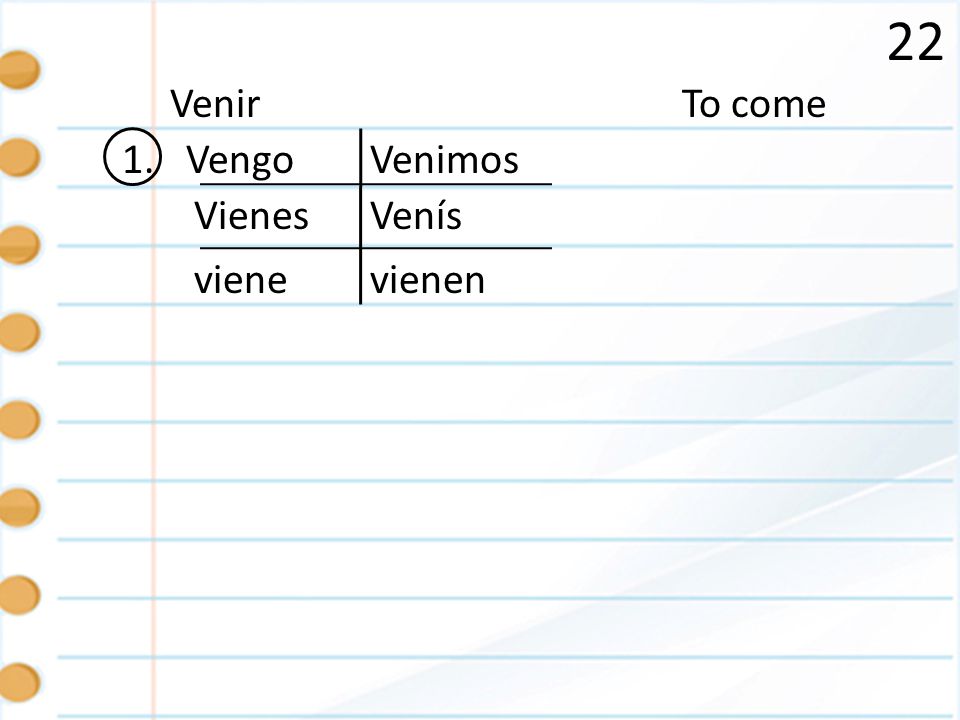
Task: Click the circled number 1 marker
Action: (133, 157)
